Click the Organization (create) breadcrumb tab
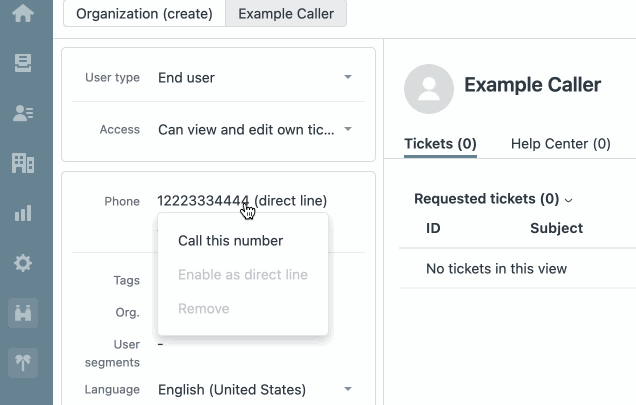The height and width of the screenshot is (405, 636). coord(144,14)
